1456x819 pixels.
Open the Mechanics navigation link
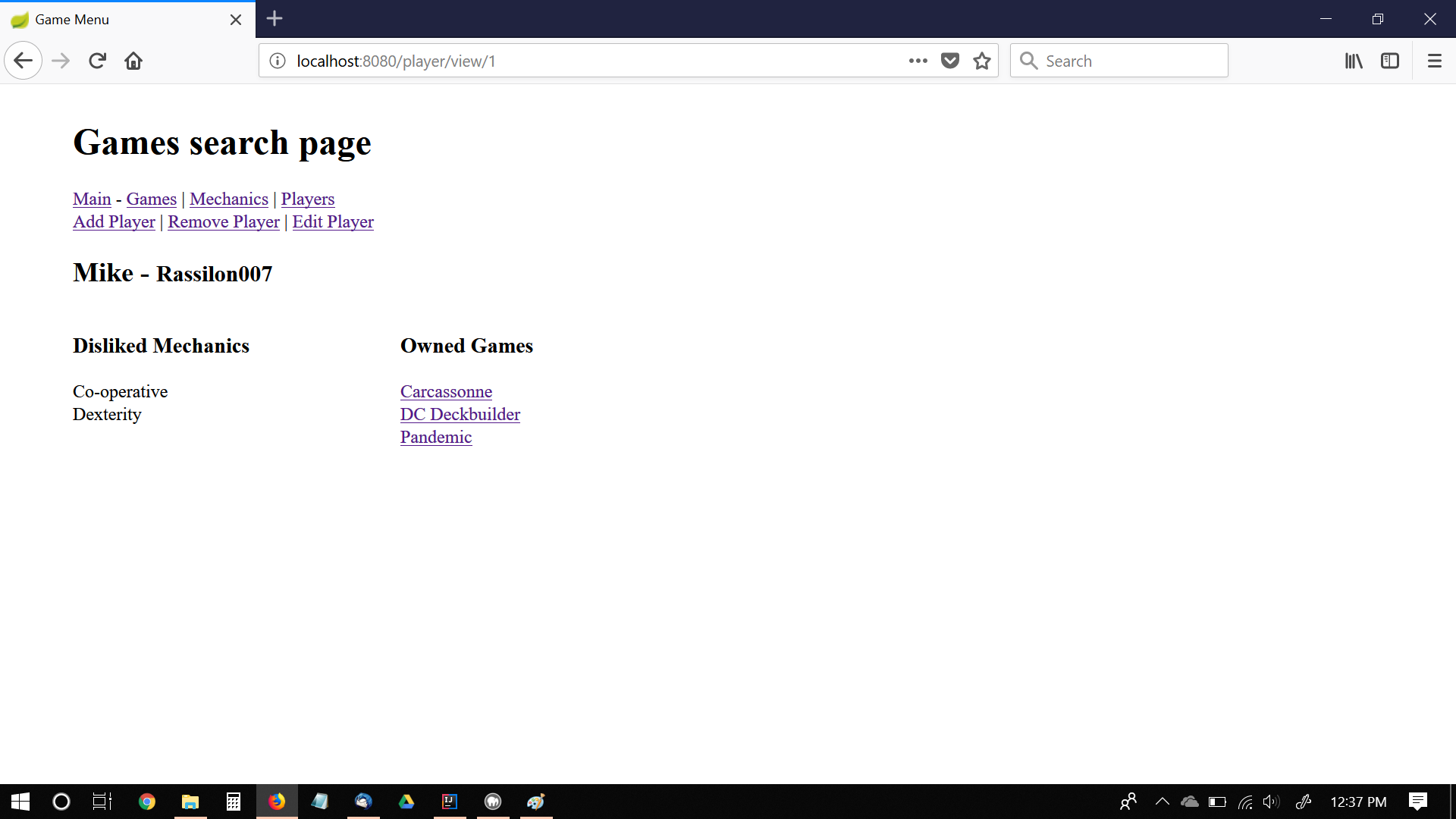pyautogui.click(x=228, y=199)
